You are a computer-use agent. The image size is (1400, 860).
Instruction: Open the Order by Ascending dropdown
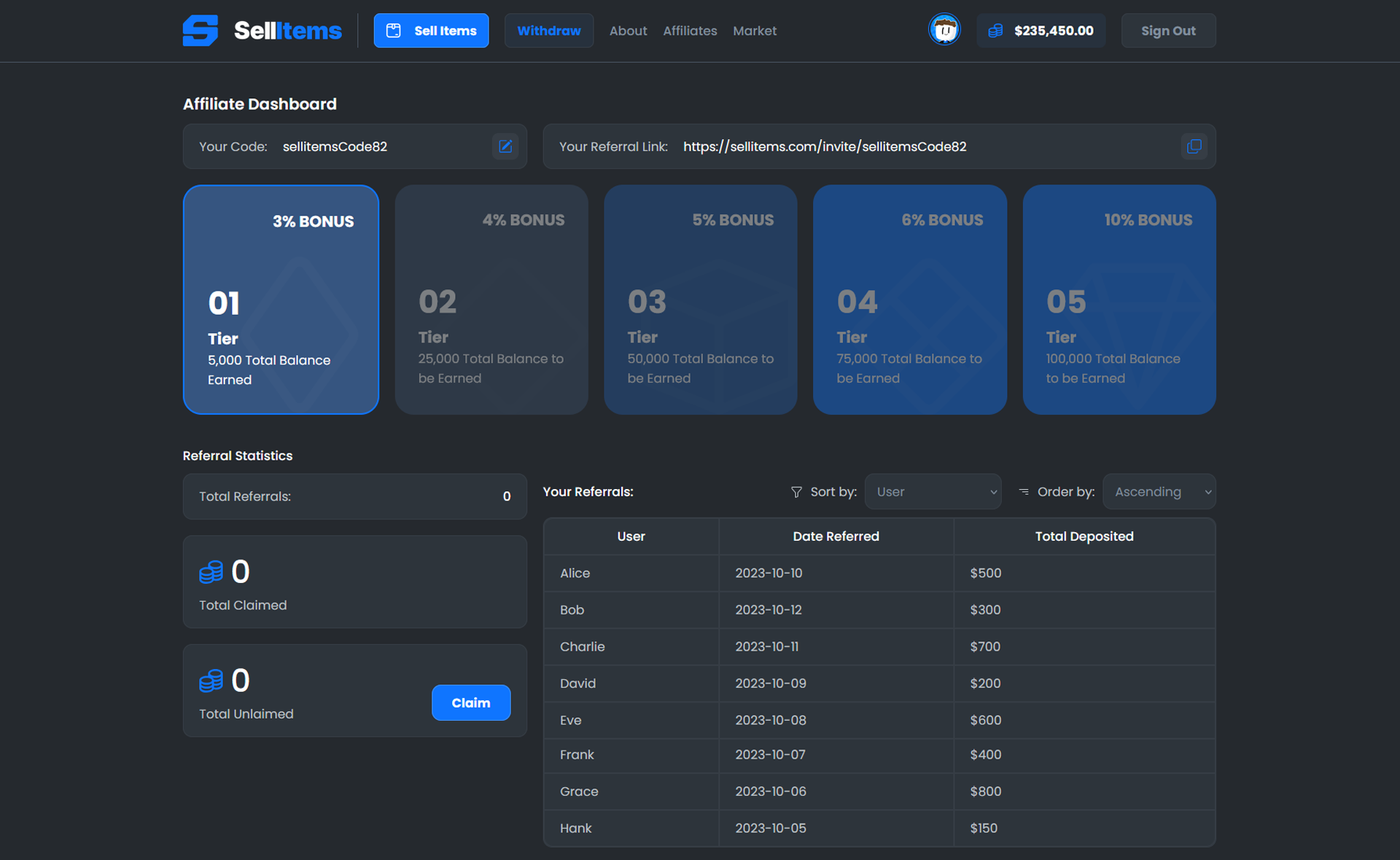tap(1159, 492)
